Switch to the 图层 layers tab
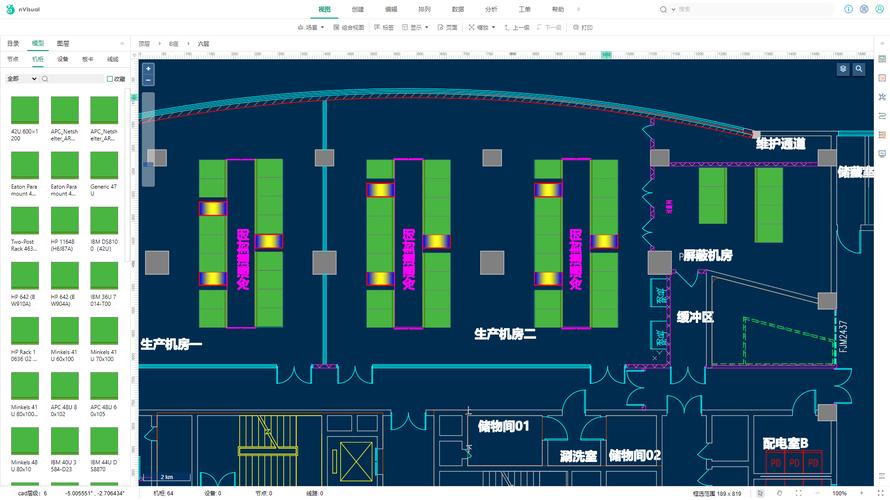 tap(63, 43)
